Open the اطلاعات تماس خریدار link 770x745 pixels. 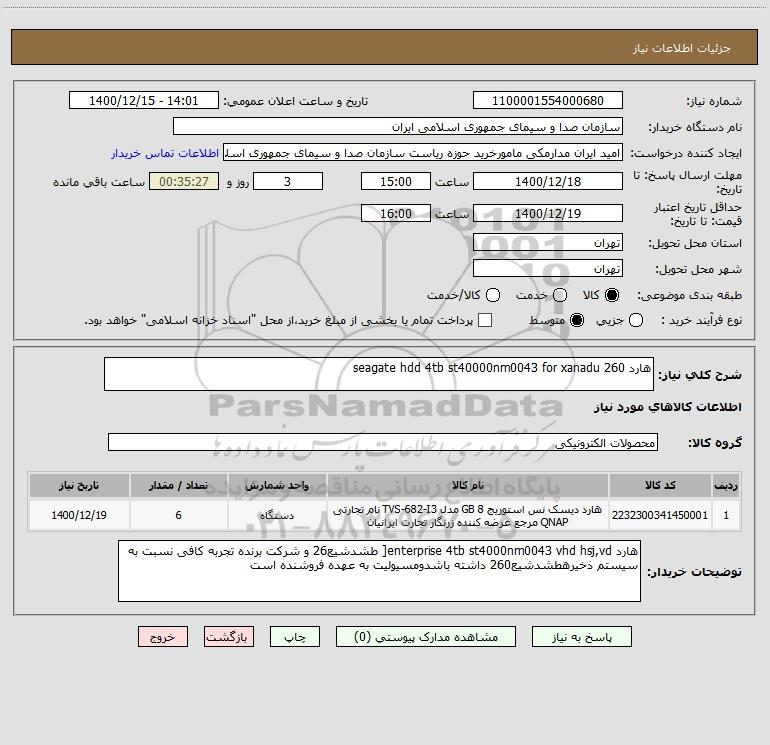tap(165, 153)
